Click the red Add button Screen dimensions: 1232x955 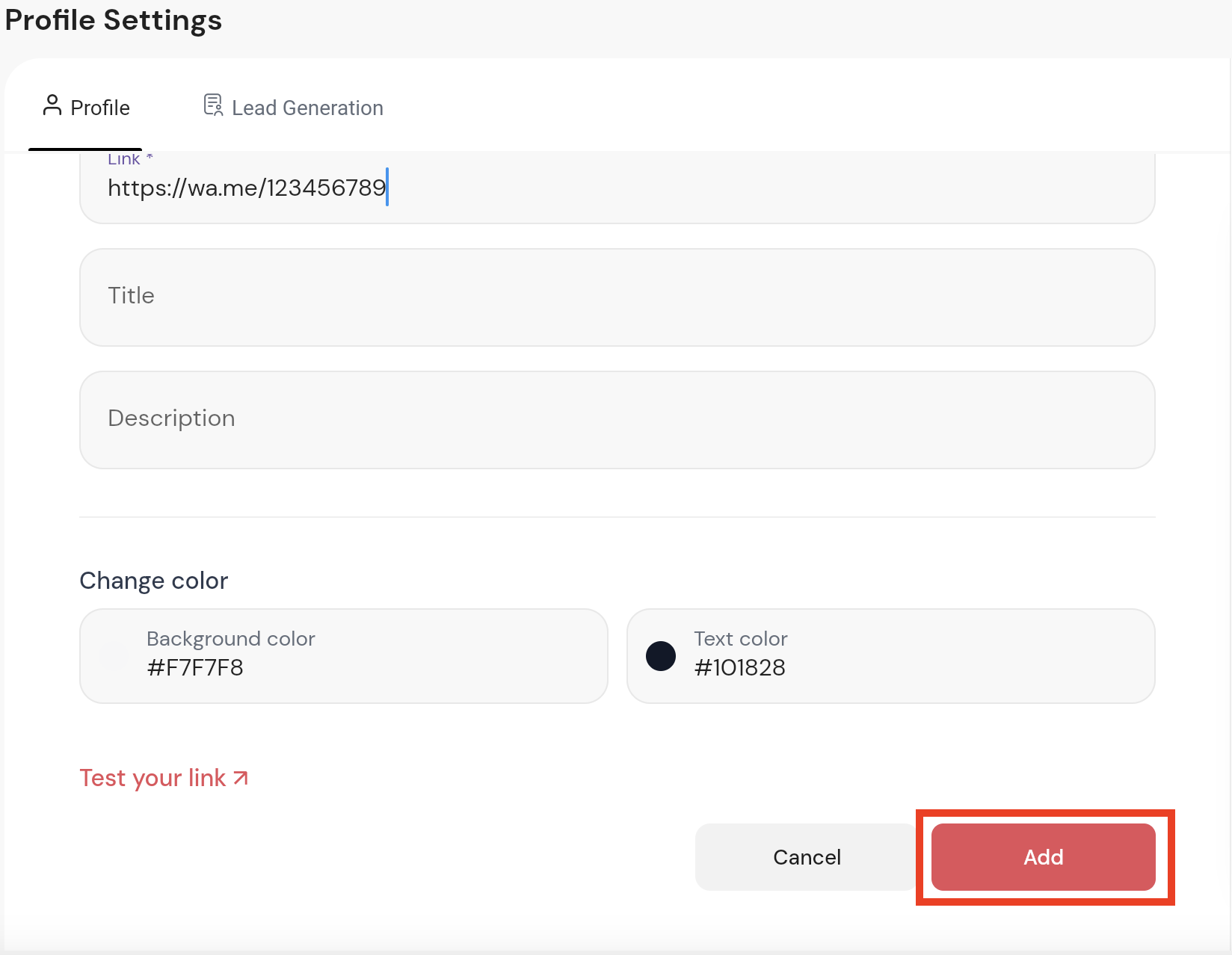[x=1043, y=857]
